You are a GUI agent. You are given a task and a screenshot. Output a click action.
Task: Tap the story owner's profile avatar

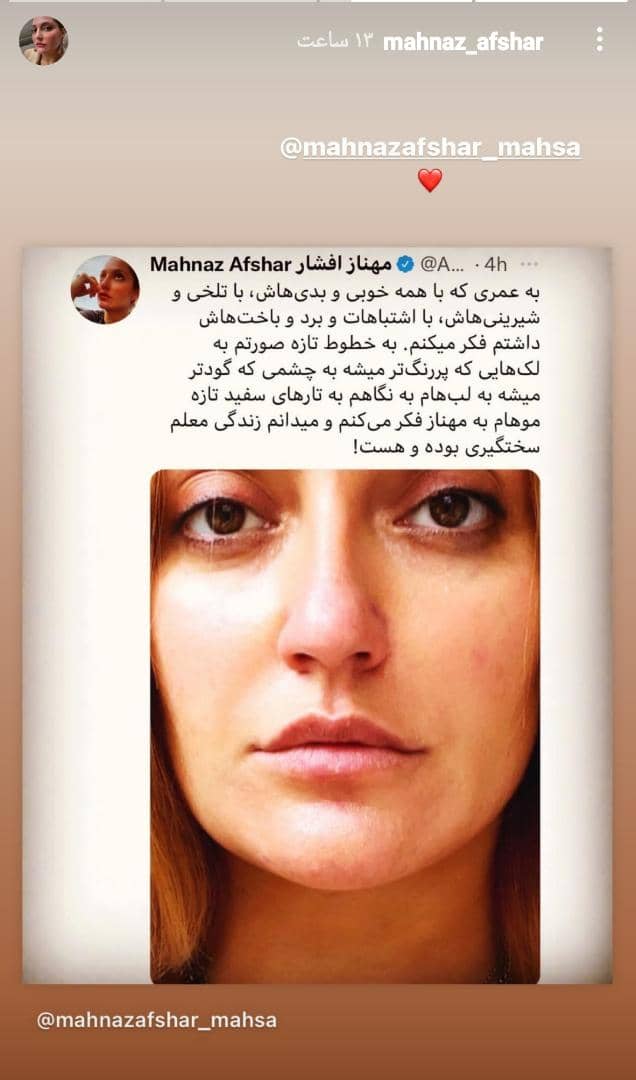coord(43,41)
